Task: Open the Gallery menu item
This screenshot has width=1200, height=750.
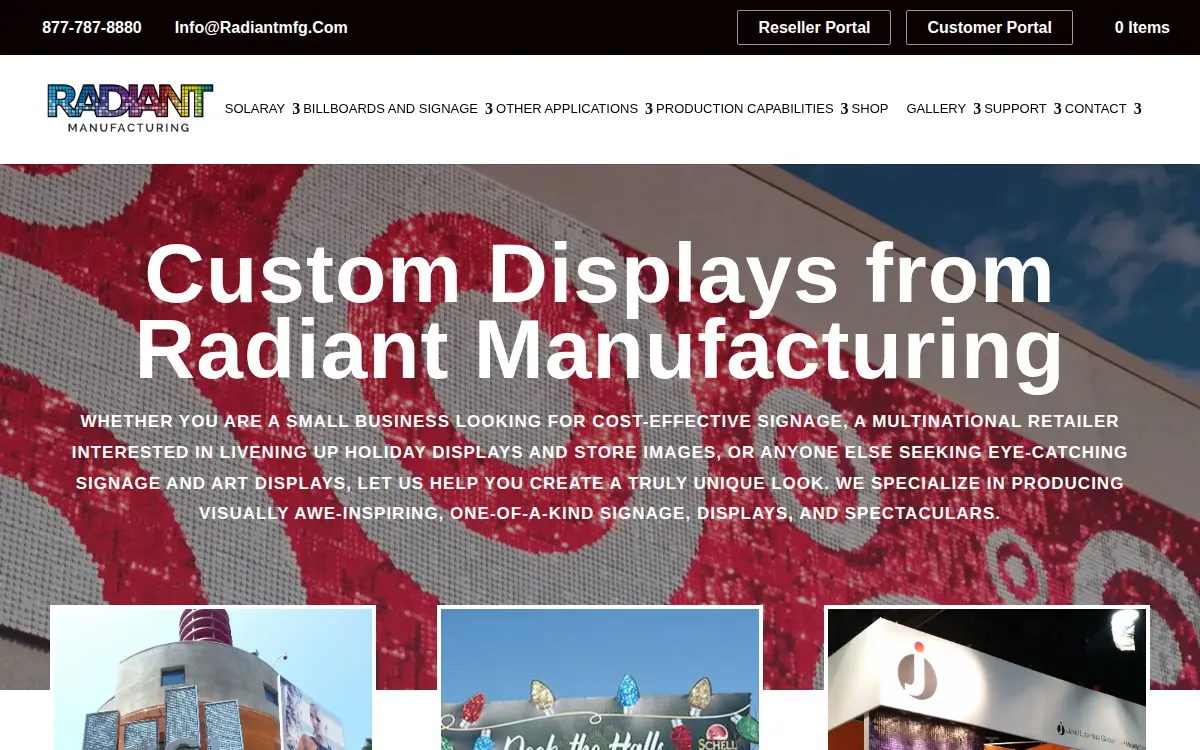Action: (936, 109)
